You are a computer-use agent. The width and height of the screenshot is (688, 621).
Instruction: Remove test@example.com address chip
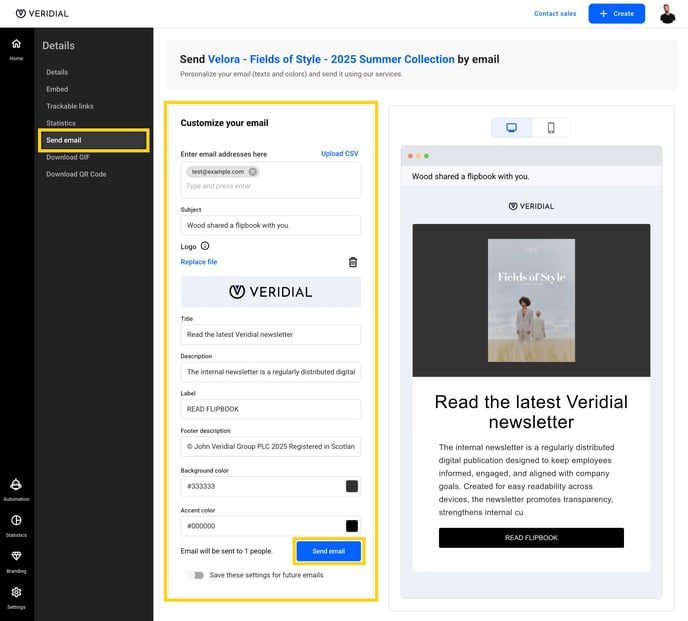pos(253,172)
